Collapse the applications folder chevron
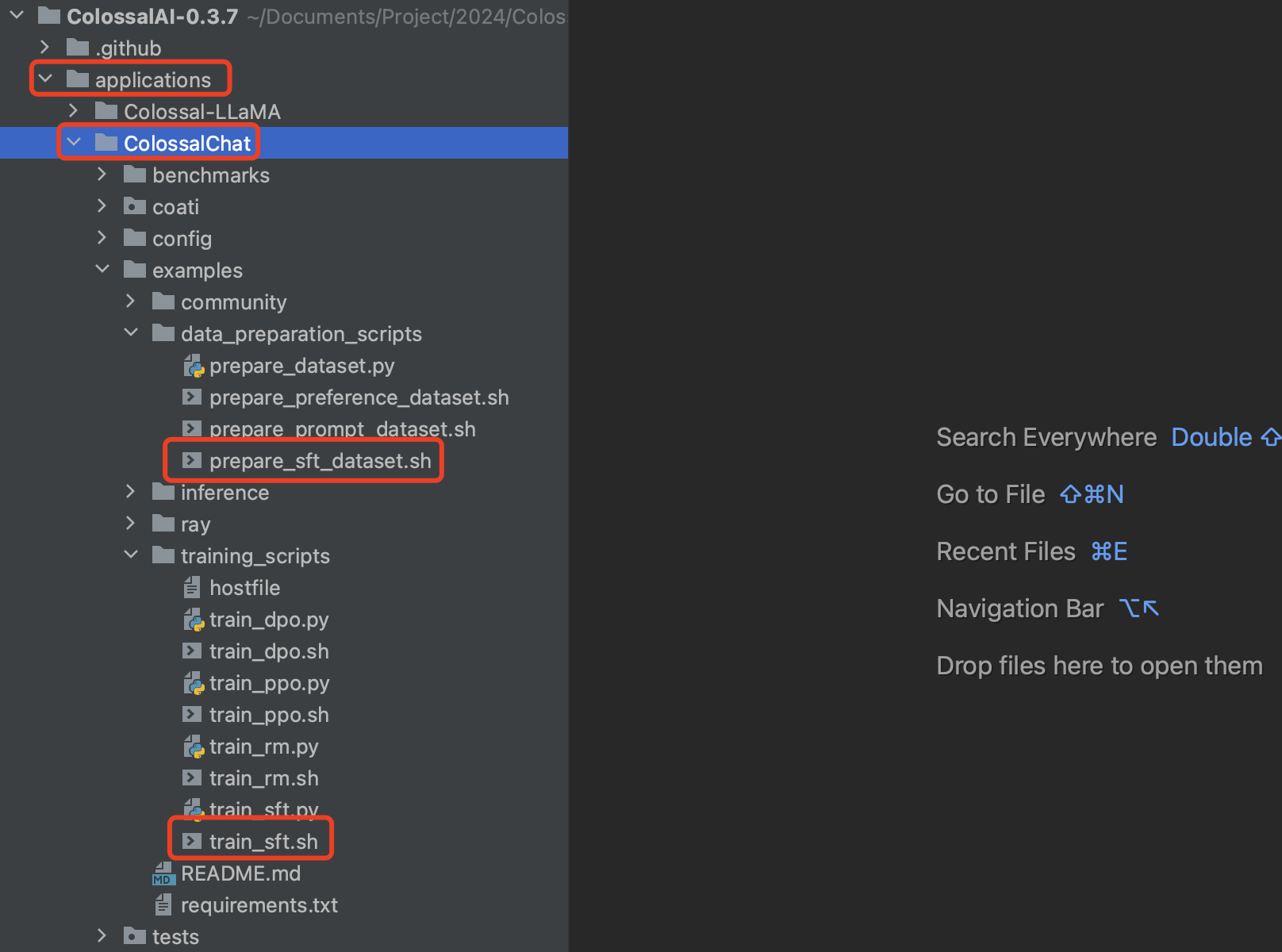Image resolution: width=1282 pixels, height=952 pixels. coord(45,79)
